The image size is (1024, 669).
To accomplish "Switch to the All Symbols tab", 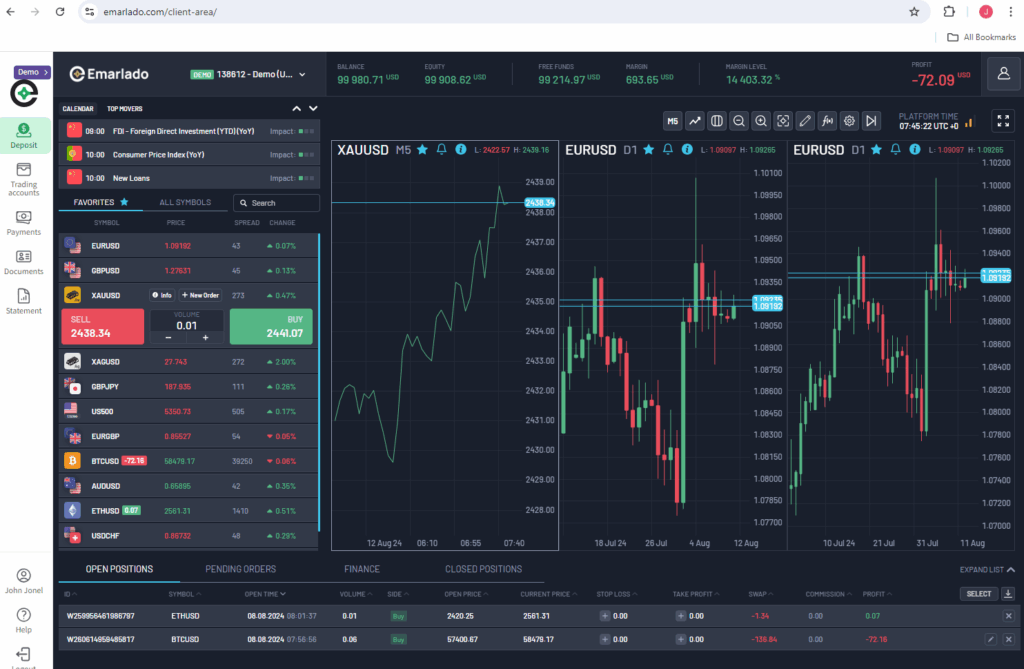I will tap(185, 202).
